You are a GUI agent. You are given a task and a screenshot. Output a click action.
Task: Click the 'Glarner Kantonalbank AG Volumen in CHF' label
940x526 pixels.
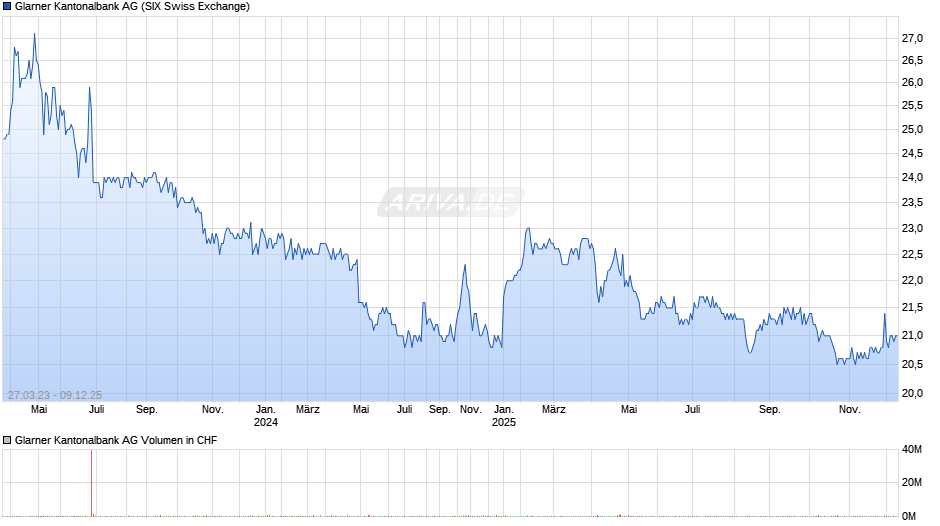[x=116, y=440]
